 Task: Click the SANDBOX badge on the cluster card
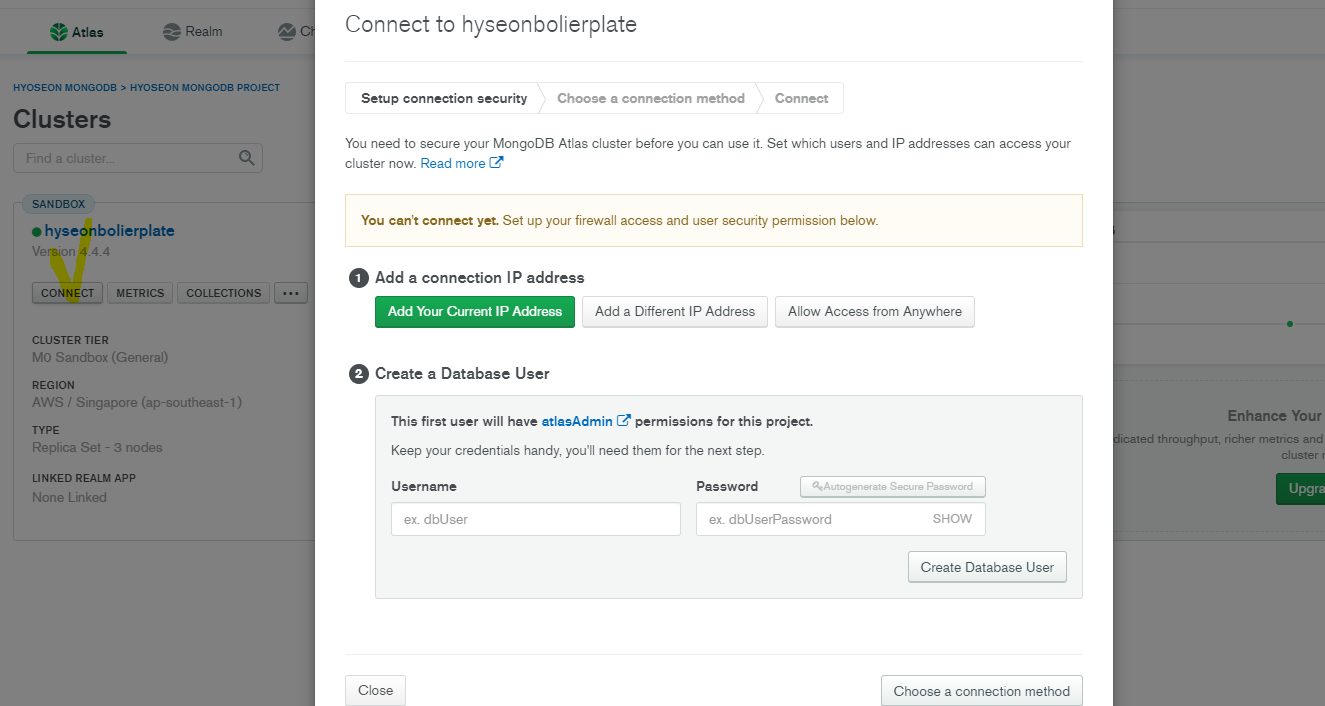click(x=59, y=204)
